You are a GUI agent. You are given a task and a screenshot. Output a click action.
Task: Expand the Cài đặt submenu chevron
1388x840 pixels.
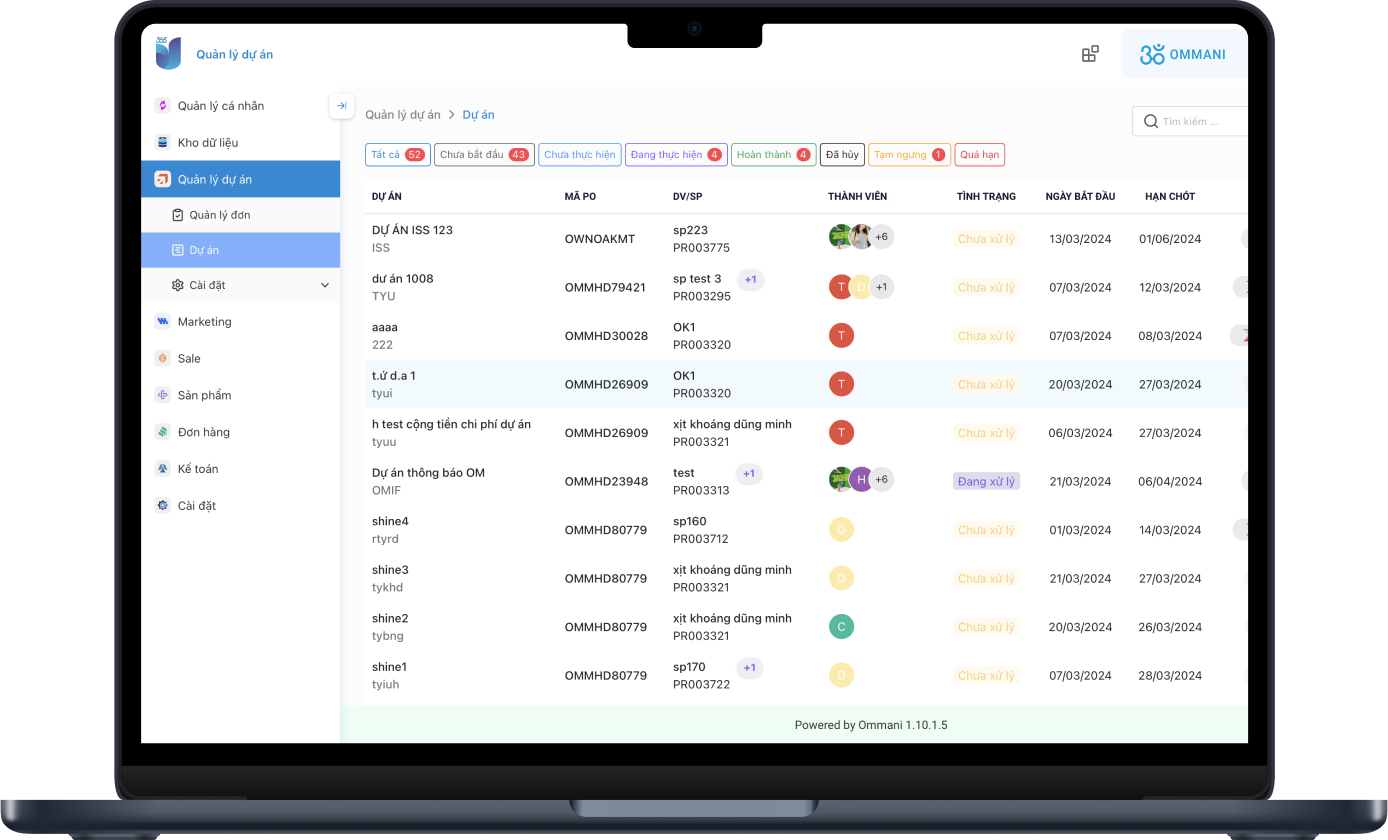[324, 286]
